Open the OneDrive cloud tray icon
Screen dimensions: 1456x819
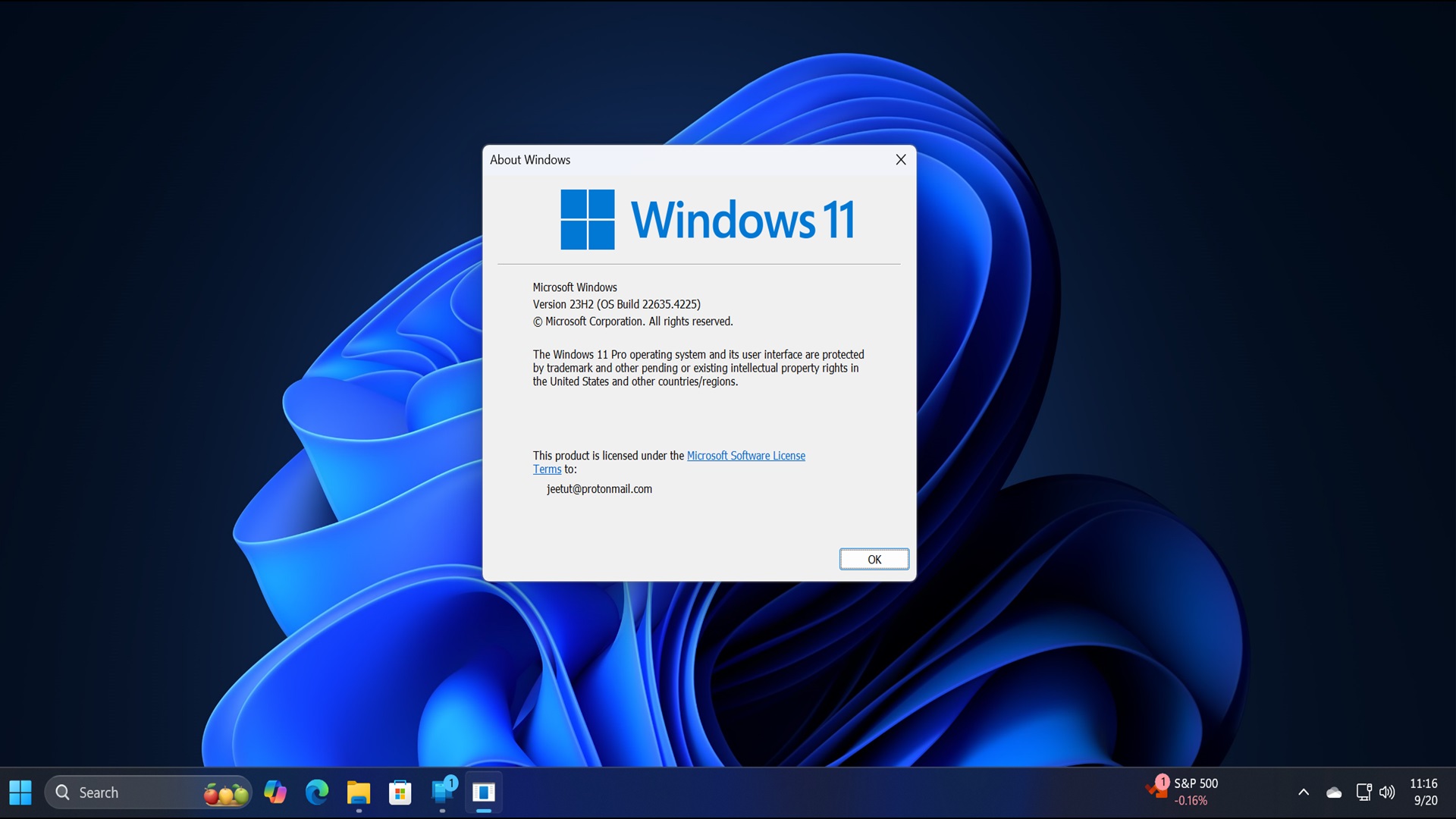click(x=1334, y=792)
